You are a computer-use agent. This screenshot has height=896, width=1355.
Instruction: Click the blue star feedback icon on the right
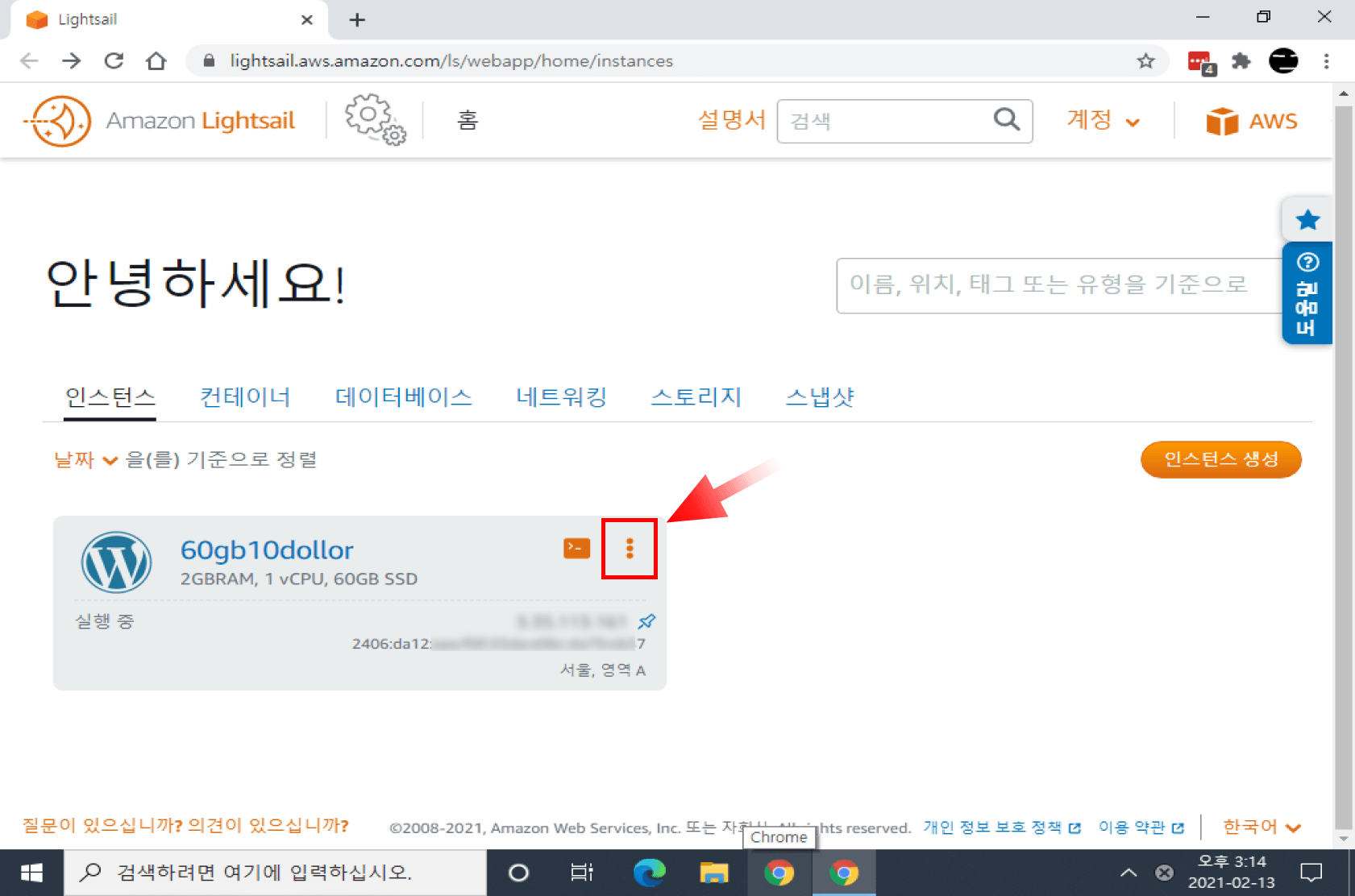(x=1307, y=219)
